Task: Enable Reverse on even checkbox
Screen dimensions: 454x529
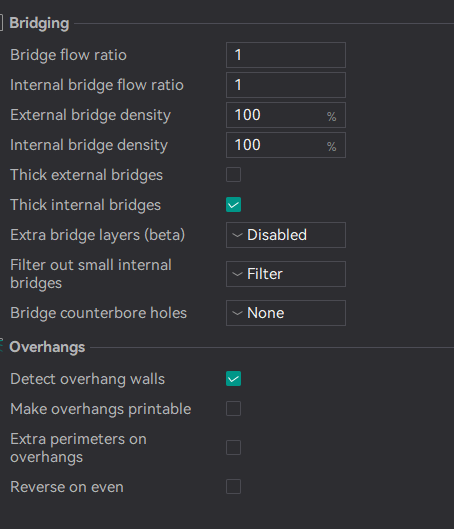Action: coord(233,486)
